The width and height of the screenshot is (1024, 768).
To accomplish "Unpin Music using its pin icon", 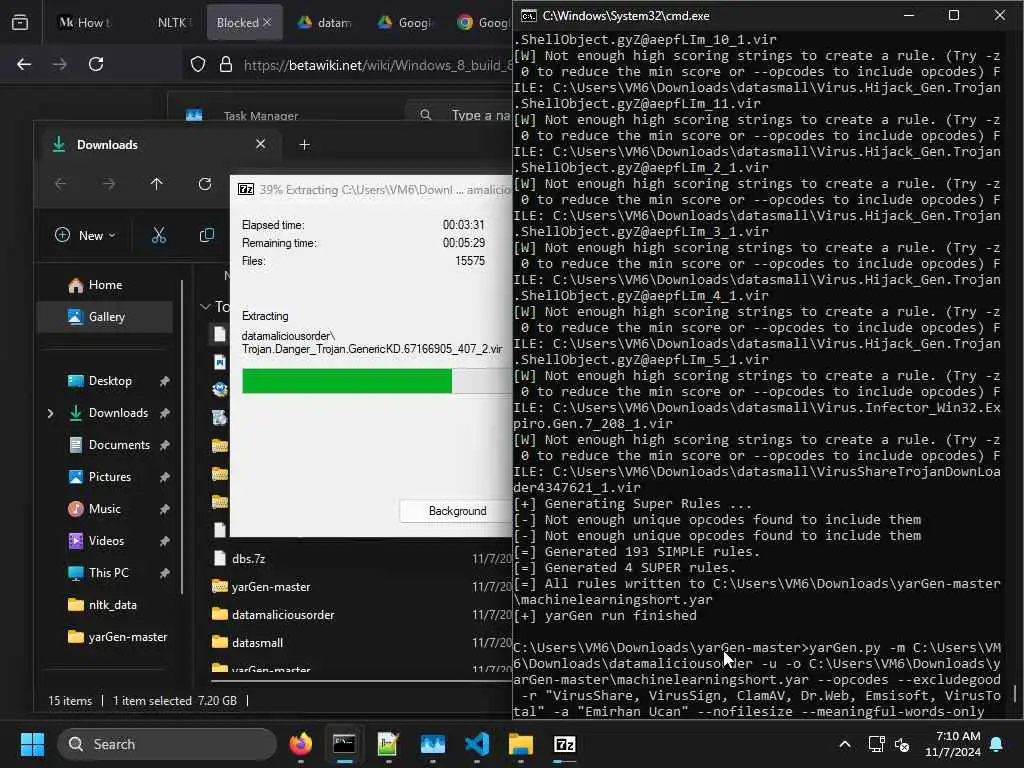I will [x=165, y=509].
